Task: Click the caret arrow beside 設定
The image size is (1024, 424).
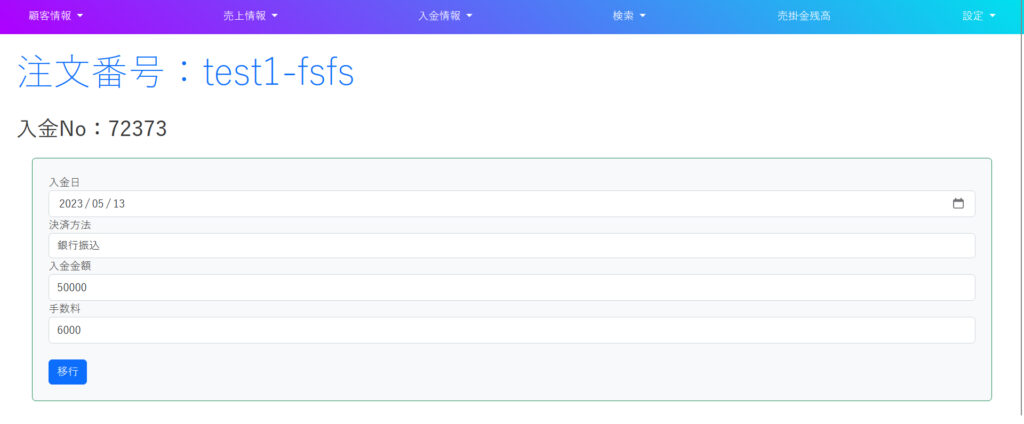Action: coord(993,16)
